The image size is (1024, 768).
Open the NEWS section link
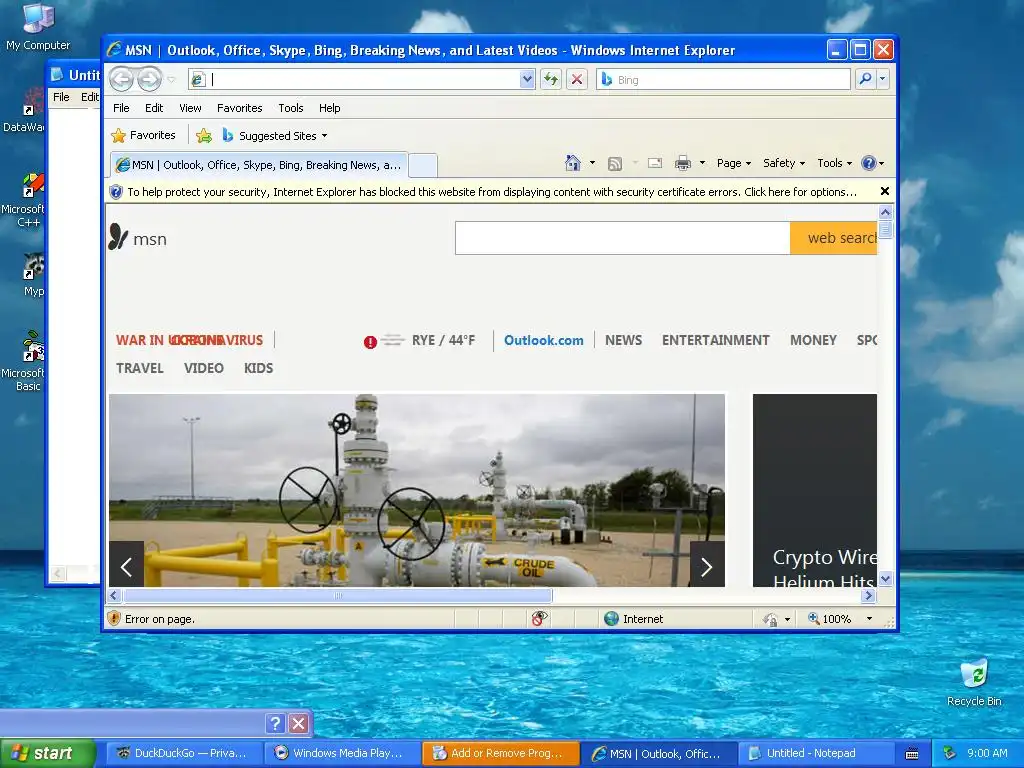click(x=623, y=340)
